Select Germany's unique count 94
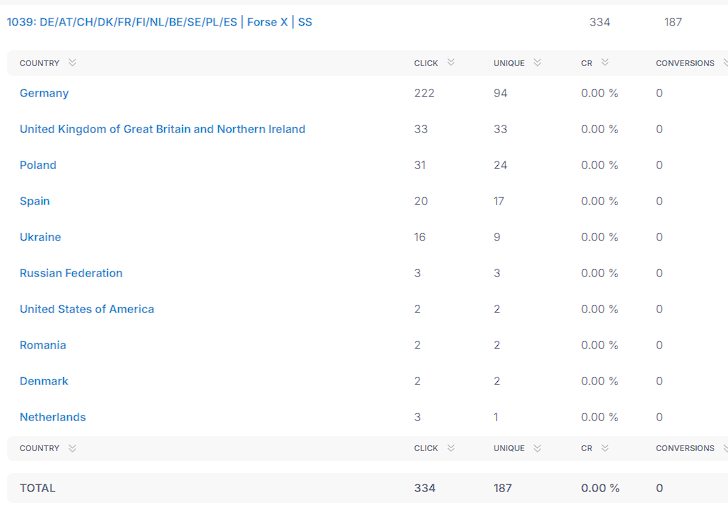Viewport: 728px width, 515px height. pos(500,93)
